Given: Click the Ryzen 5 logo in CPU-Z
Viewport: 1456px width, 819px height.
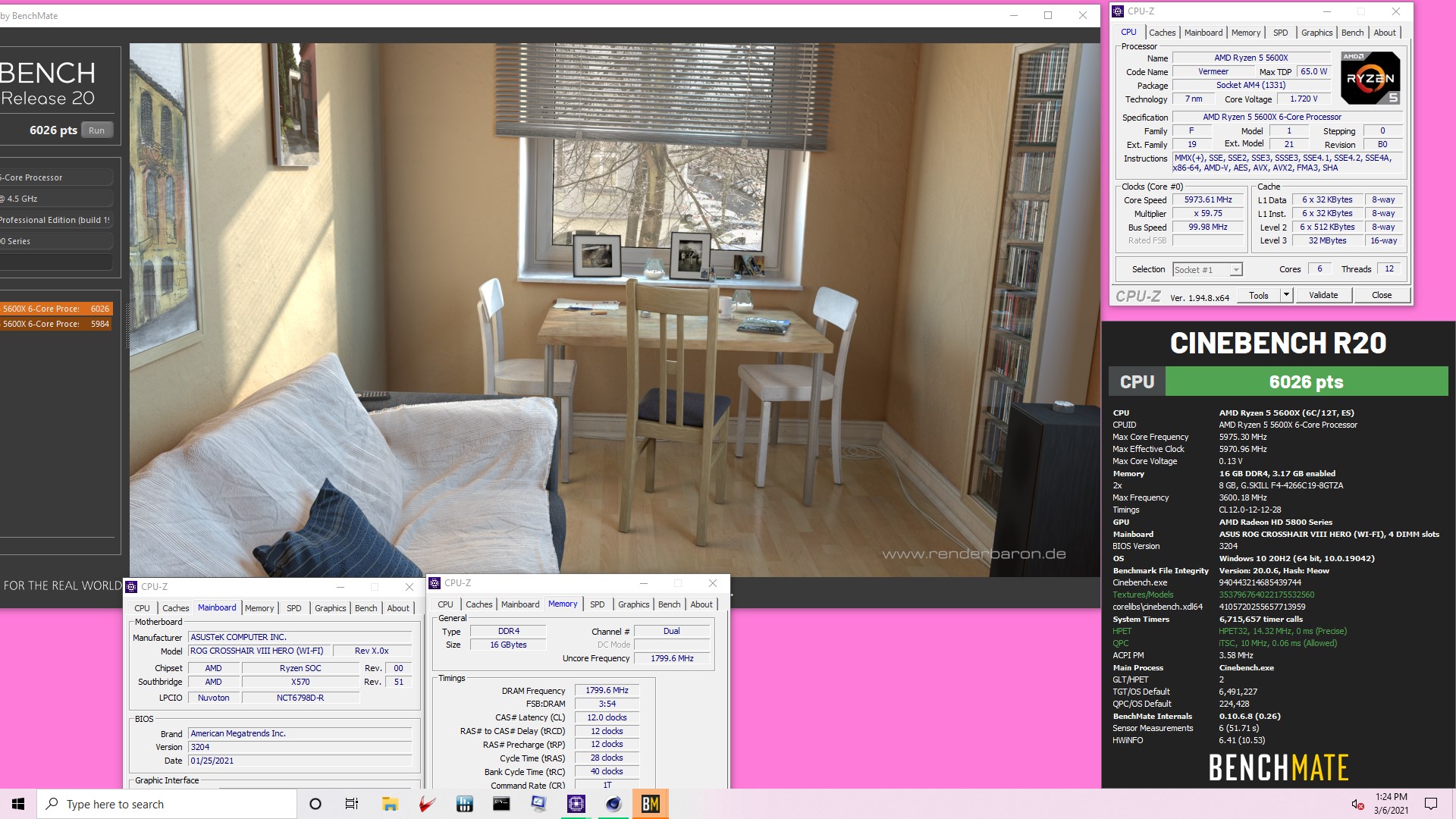Looking at the screenshot, I should 1370,78.
